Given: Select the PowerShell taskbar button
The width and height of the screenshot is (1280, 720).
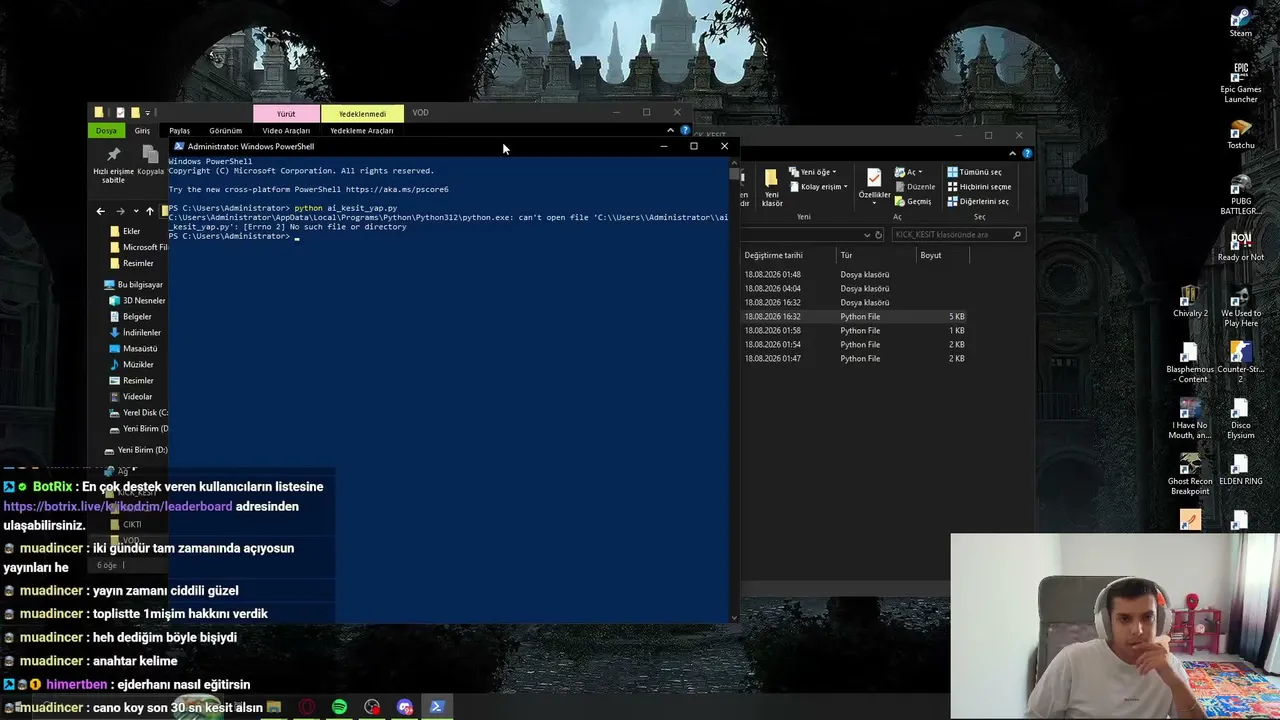Looking at the screenshot, I should (x=437, y=707).
